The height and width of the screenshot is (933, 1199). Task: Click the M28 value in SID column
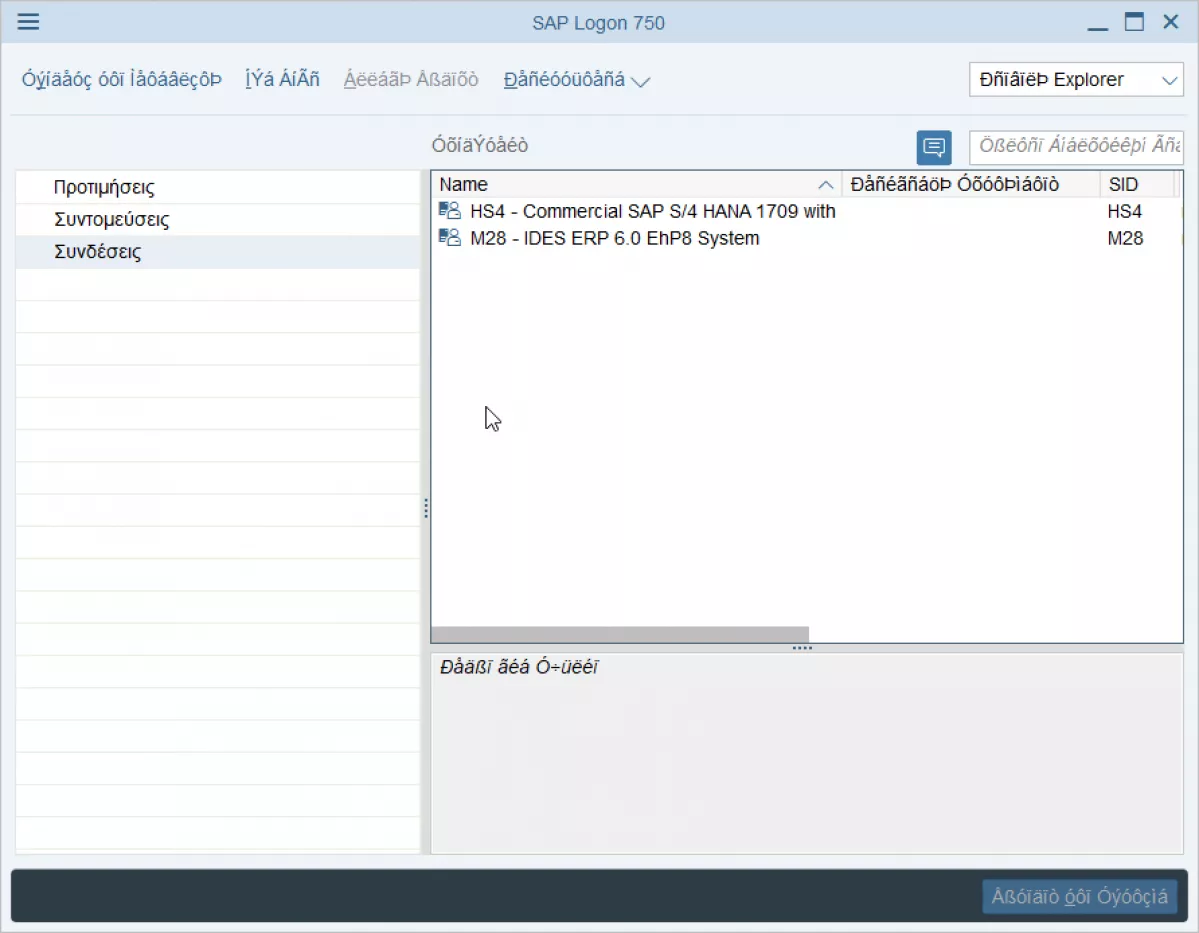coord(1125,238)
